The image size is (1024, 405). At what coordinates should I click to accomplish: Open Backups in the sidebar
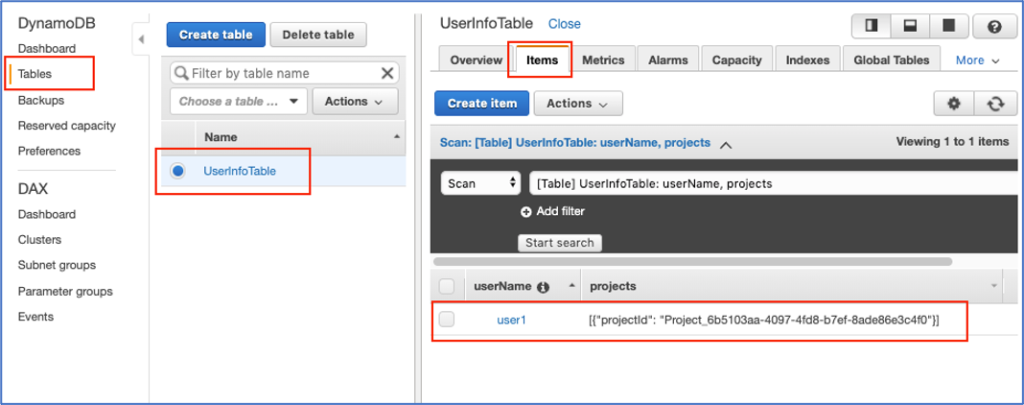(40, 101)
